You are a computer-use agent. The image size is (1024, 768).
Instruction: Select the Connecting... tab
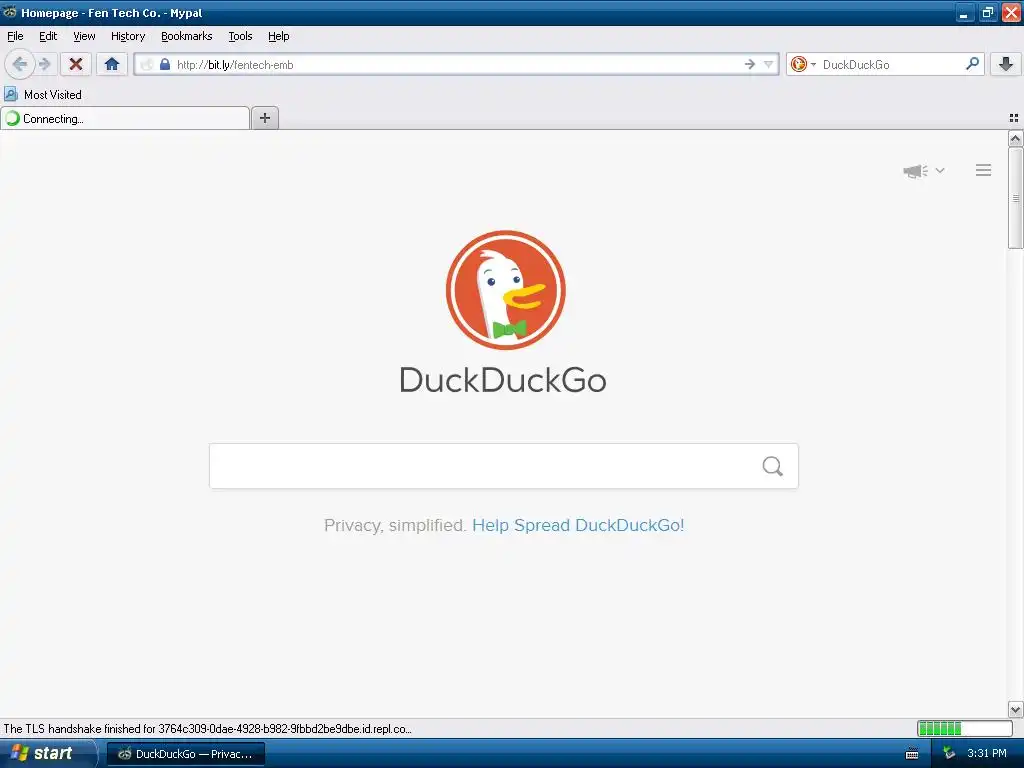(125, 119)
